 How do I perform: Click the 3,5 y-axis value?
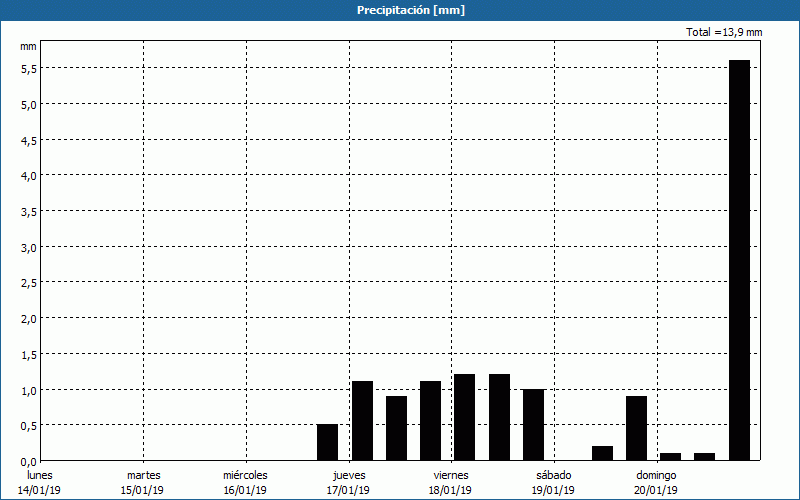coord(29,211)
